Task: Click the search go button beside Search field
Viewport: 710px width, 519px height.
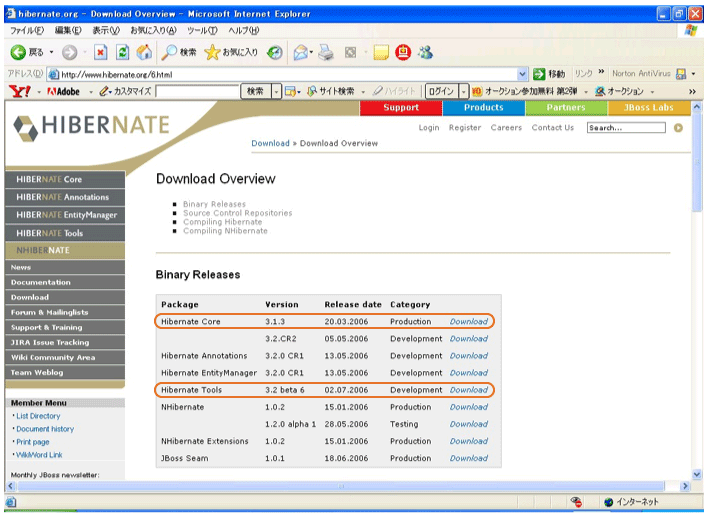Action: [678, 128]
